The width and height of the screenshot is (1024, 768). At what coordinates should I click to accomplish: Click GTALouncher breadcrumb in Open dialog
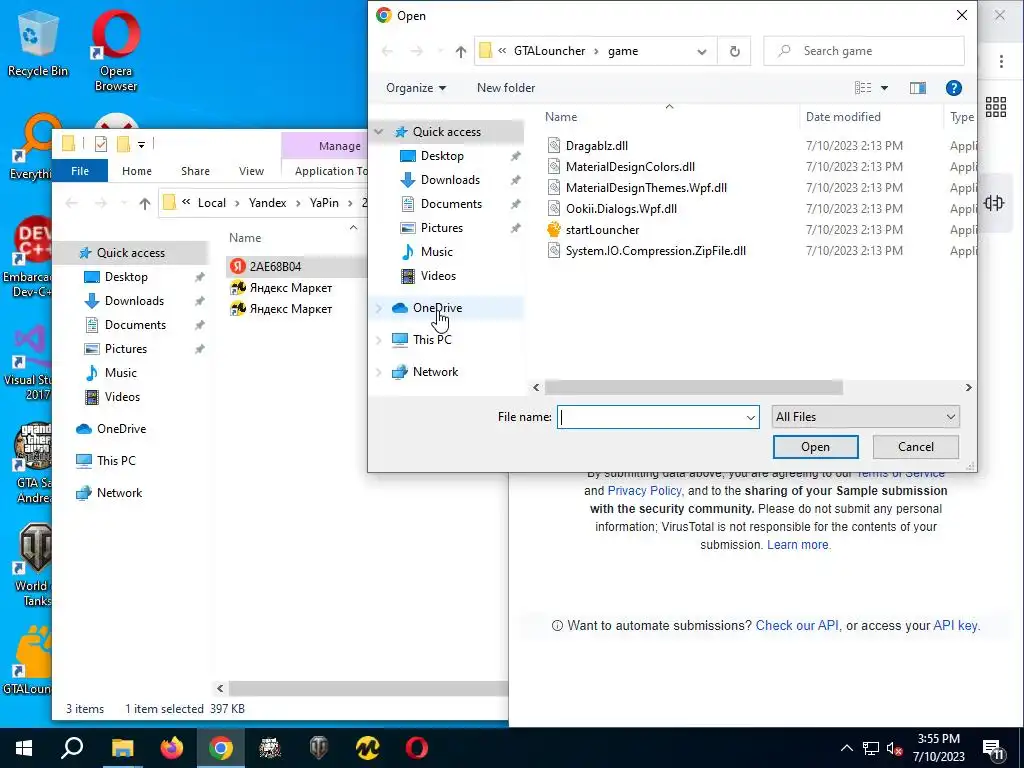[549, 51]
